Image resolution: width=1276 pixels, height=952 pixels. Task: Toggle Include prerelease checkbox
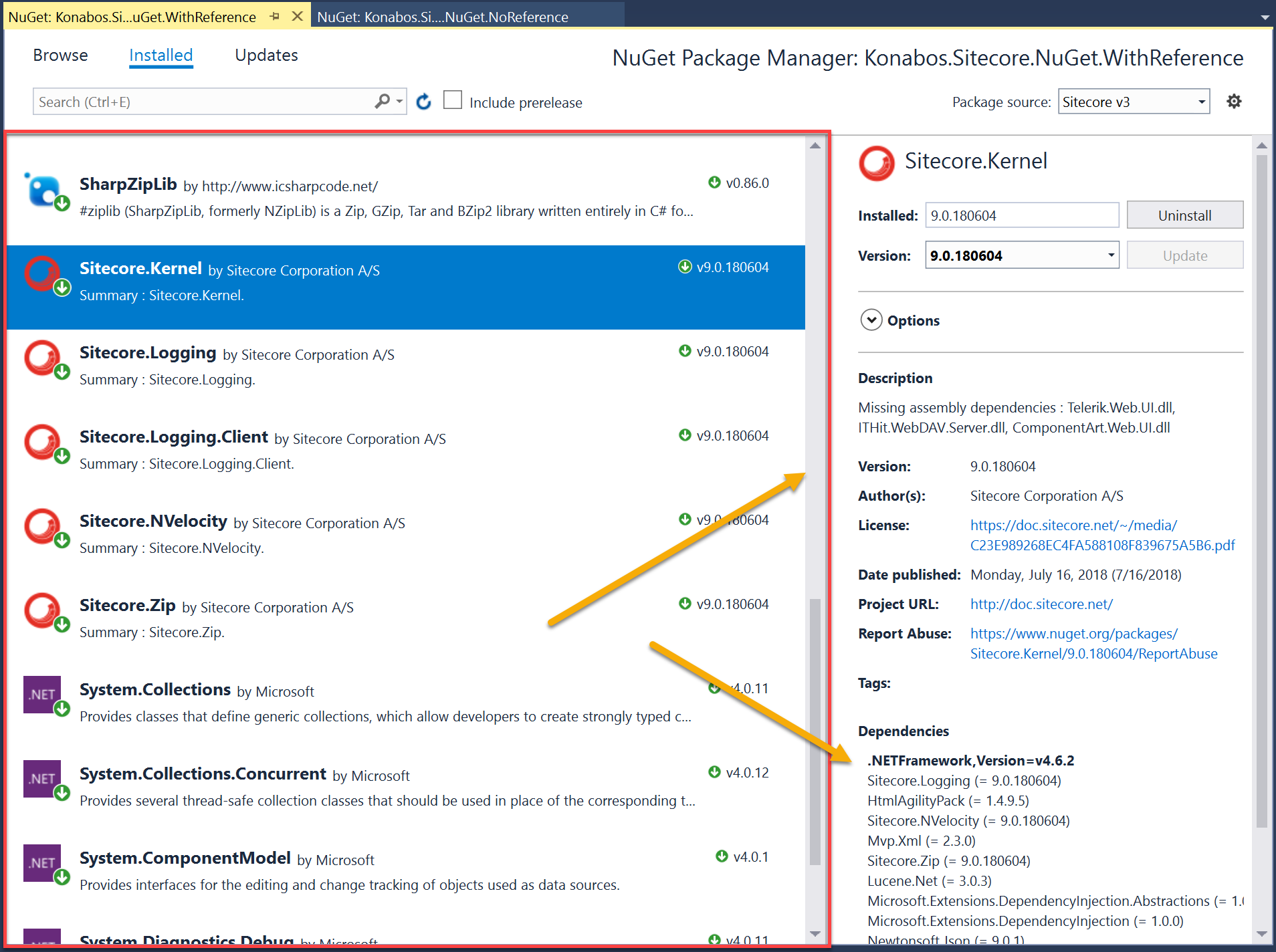point(453,100)
